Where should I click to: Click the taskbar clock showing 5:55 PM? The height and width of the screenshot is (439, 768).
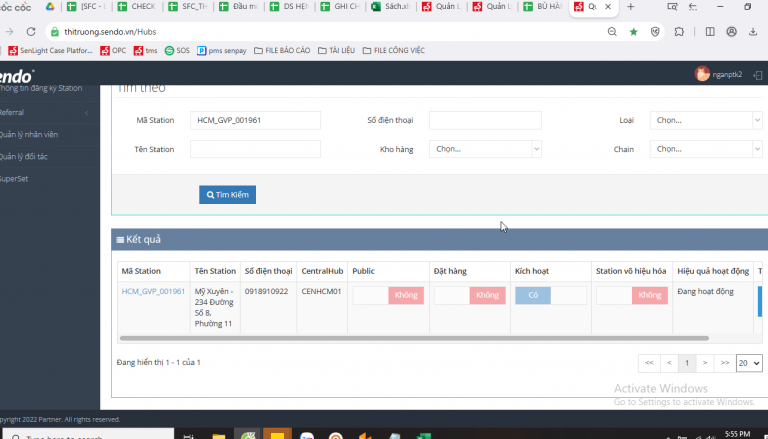pyautogui.click(x=738, y=434)
